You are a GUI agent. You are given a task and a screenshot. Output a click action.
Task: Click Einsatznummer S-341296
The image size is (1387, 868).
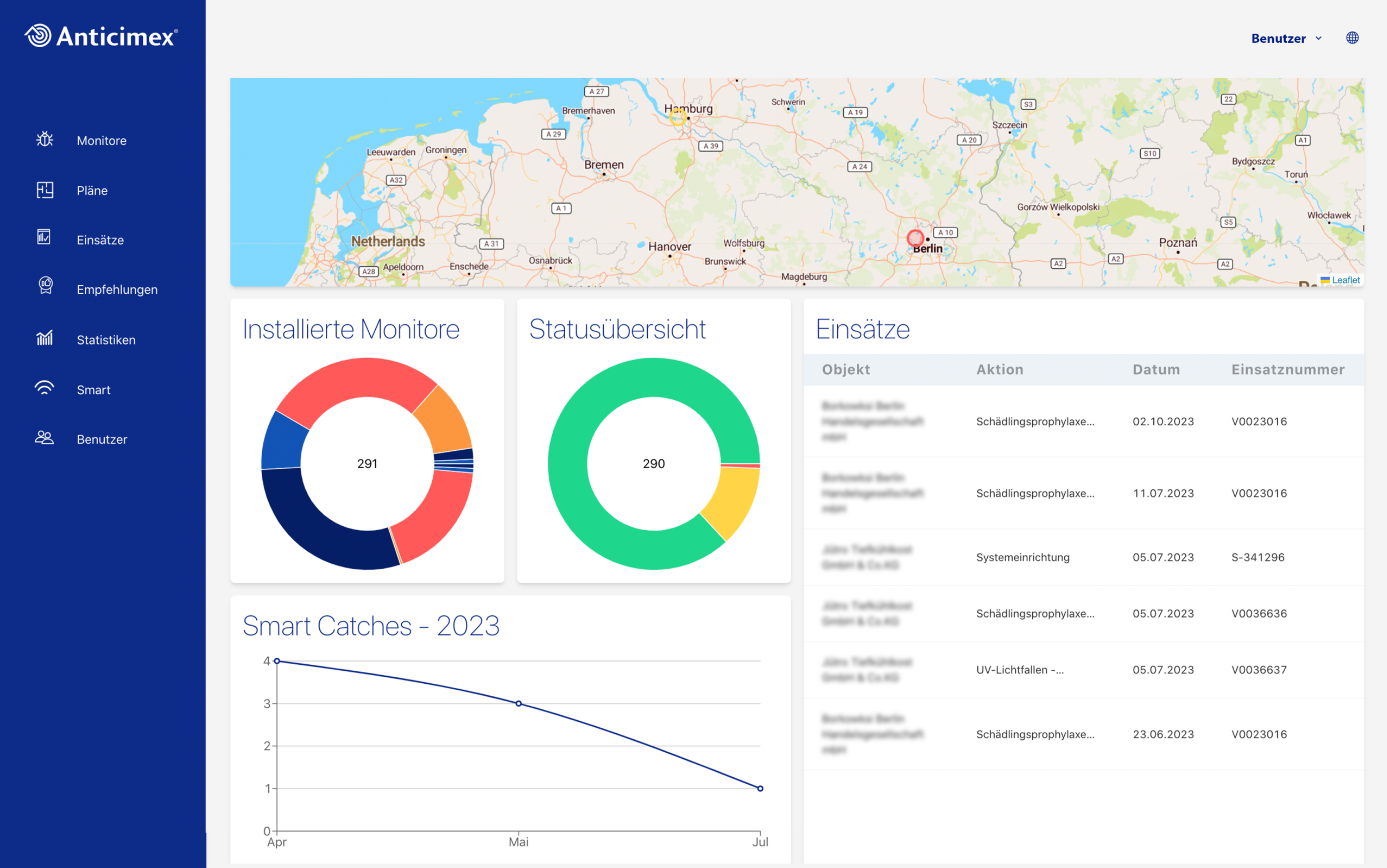point(1258,557)
